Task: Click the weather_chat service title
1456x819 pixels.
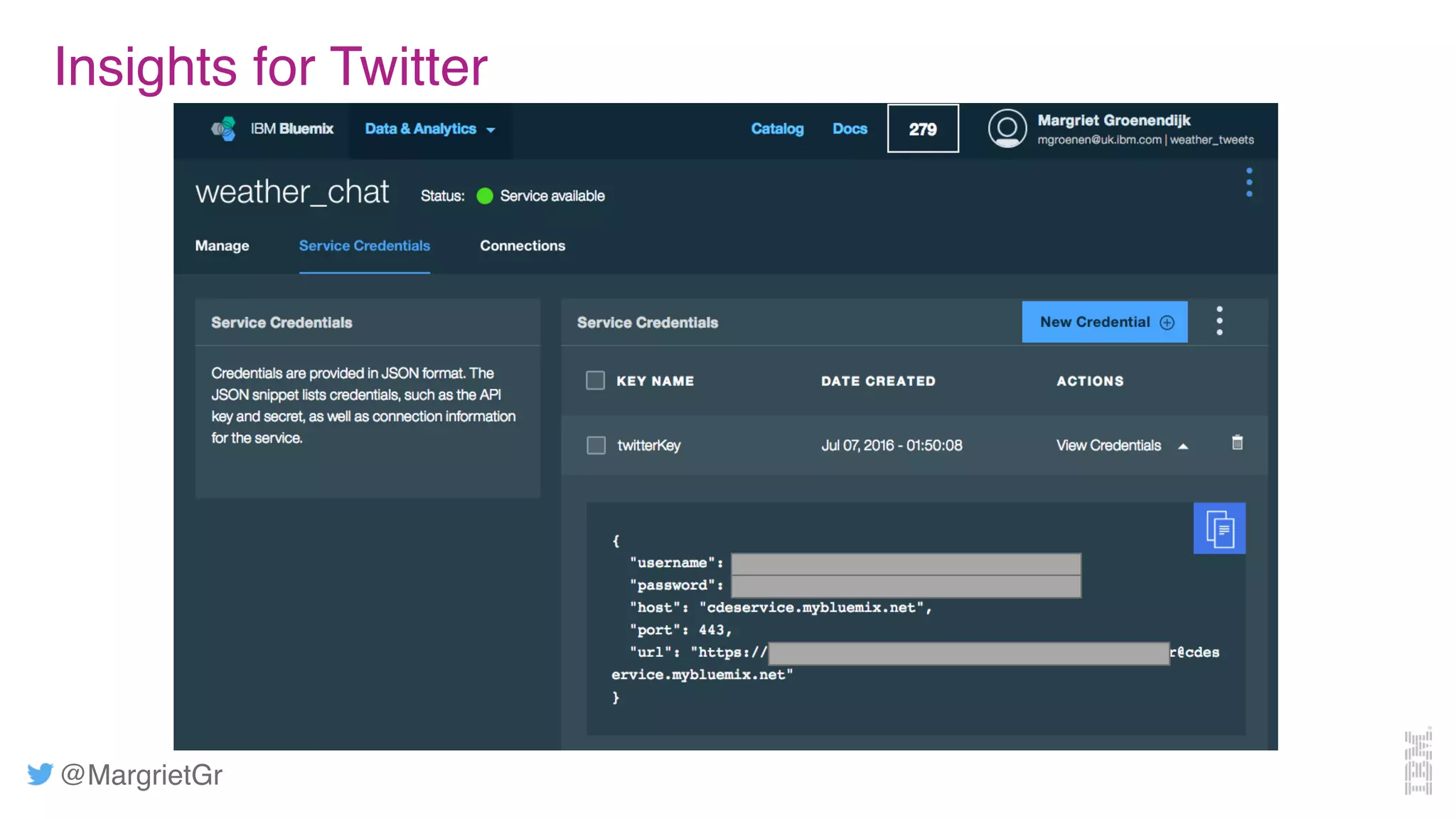Action: 292,192
